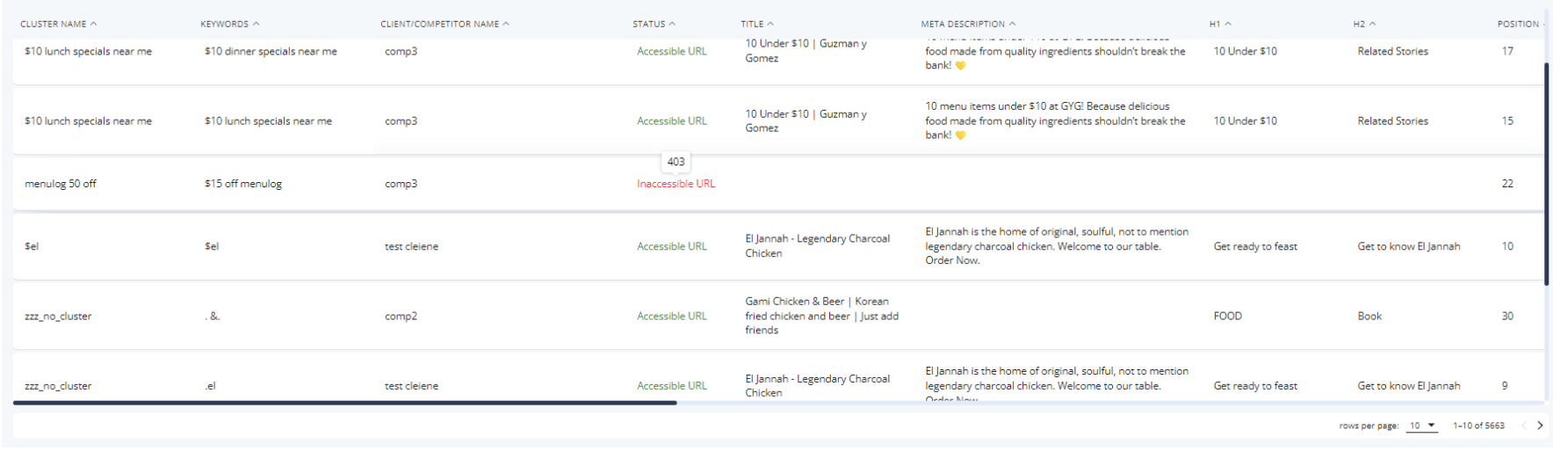The height and width of the screenshot is (452, 1568).
Task: Click the red Inaccessible URL status
Action: (x=676, y=184)
